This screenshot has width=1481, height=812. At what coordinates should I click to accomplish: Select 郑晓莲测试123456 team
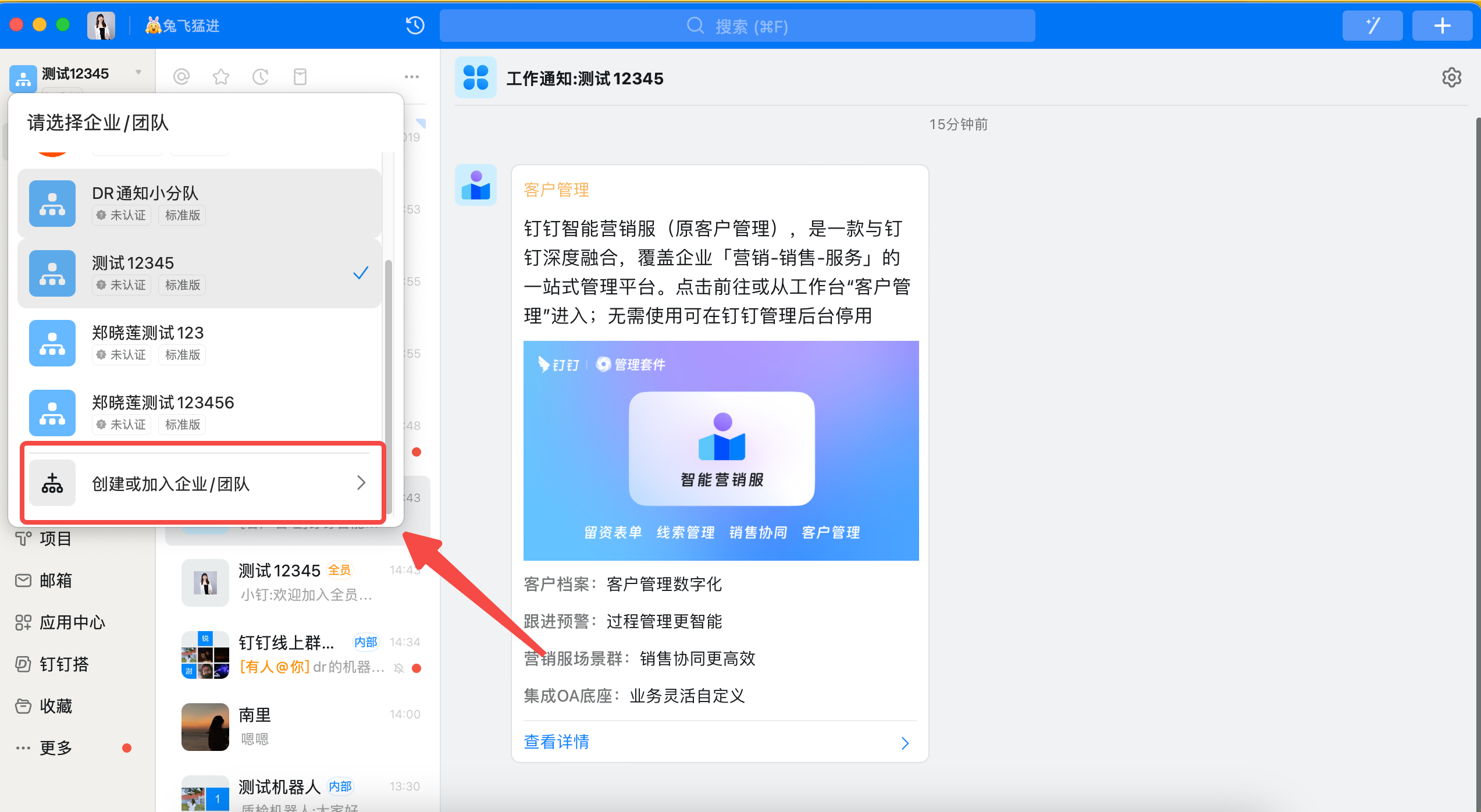pos(199,413)
